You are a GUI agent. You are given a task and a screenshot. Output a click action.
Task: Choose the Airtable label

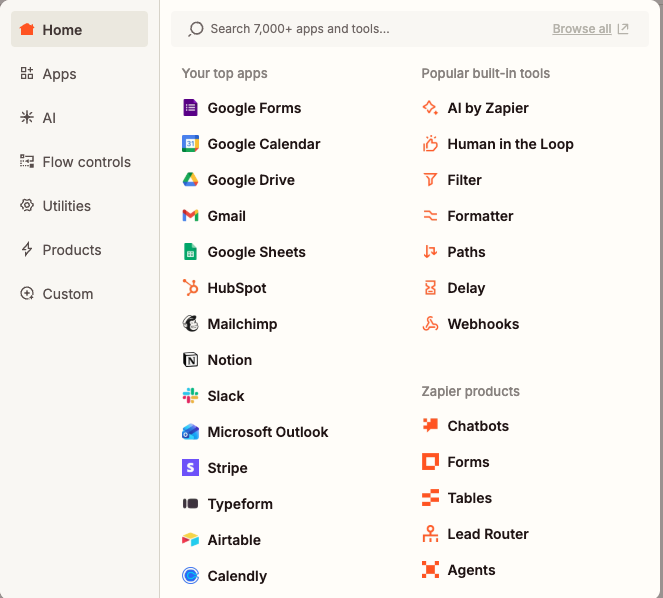coord(234,540)
